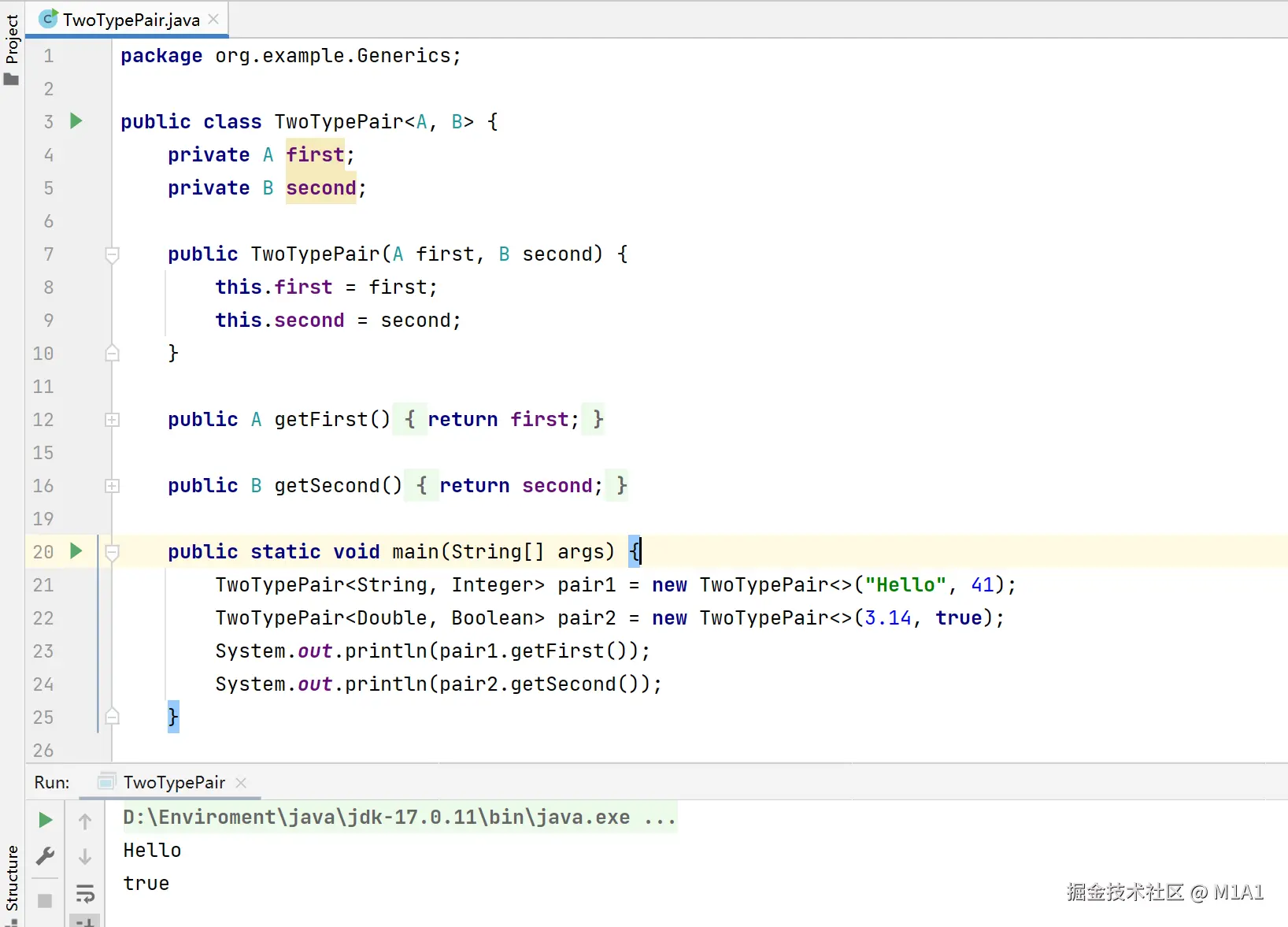Select the TwoTypePair.java editor tab
Screen dimensions: 1288x927
tap(128, 20)
